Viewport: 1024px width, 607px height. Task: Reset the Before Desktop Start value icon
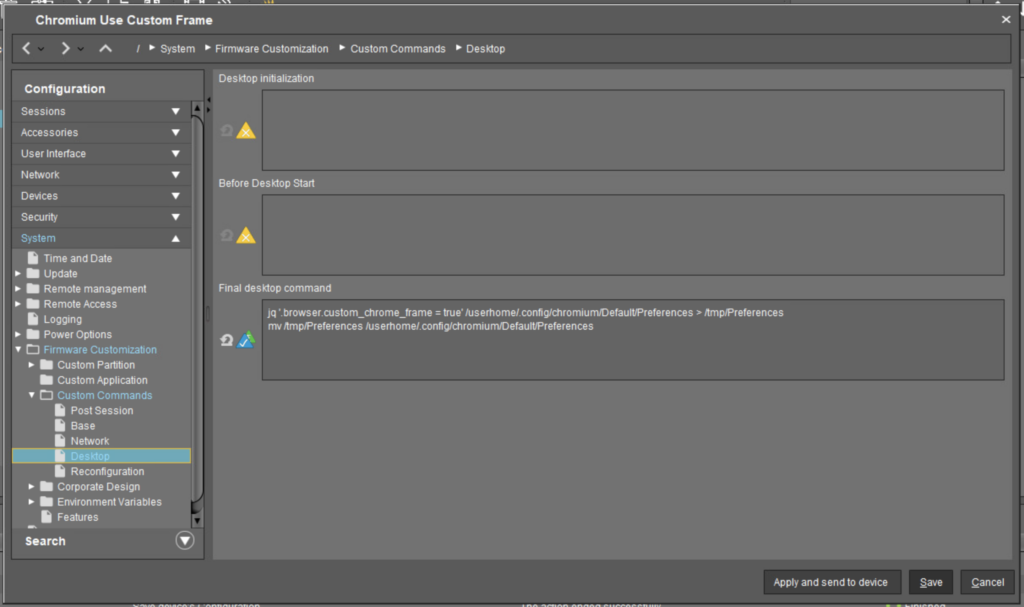click(227, 235)
